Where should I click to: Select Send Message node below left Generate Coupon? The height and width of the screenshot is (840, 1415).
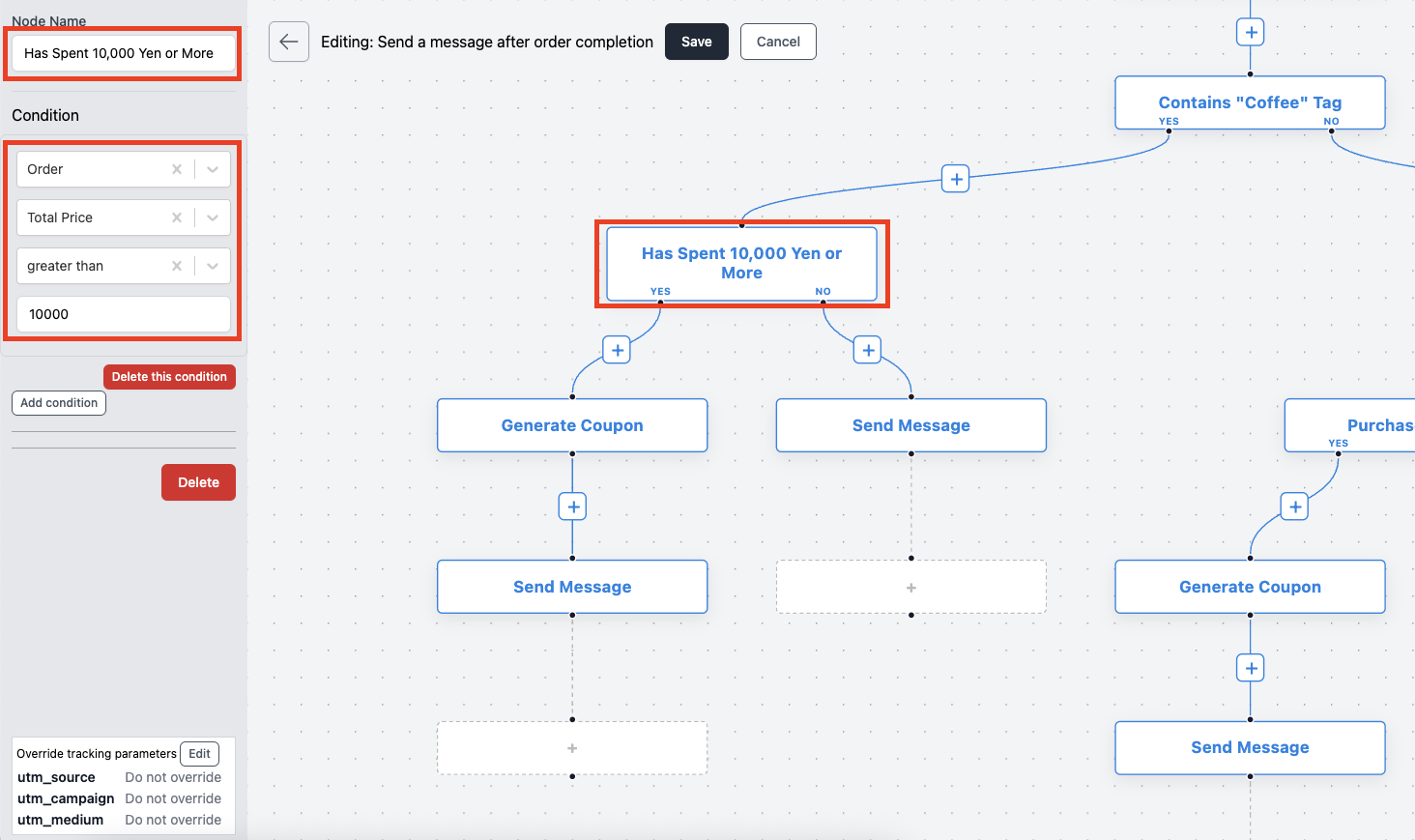click(572, 587)
